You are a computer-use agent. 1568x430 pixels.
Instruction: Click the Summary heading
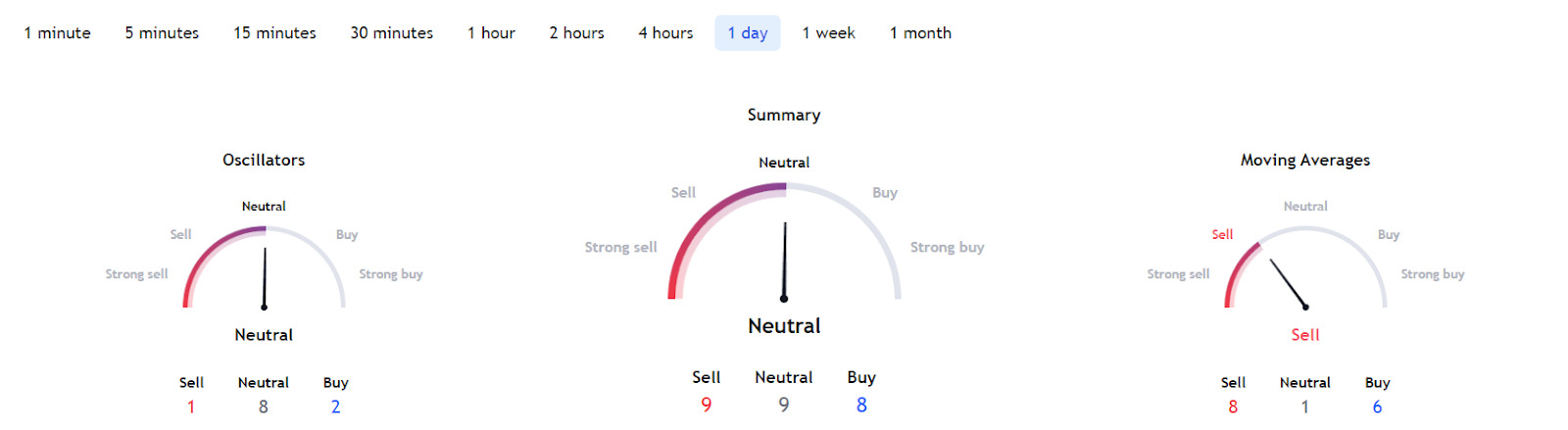coord(784,115)
